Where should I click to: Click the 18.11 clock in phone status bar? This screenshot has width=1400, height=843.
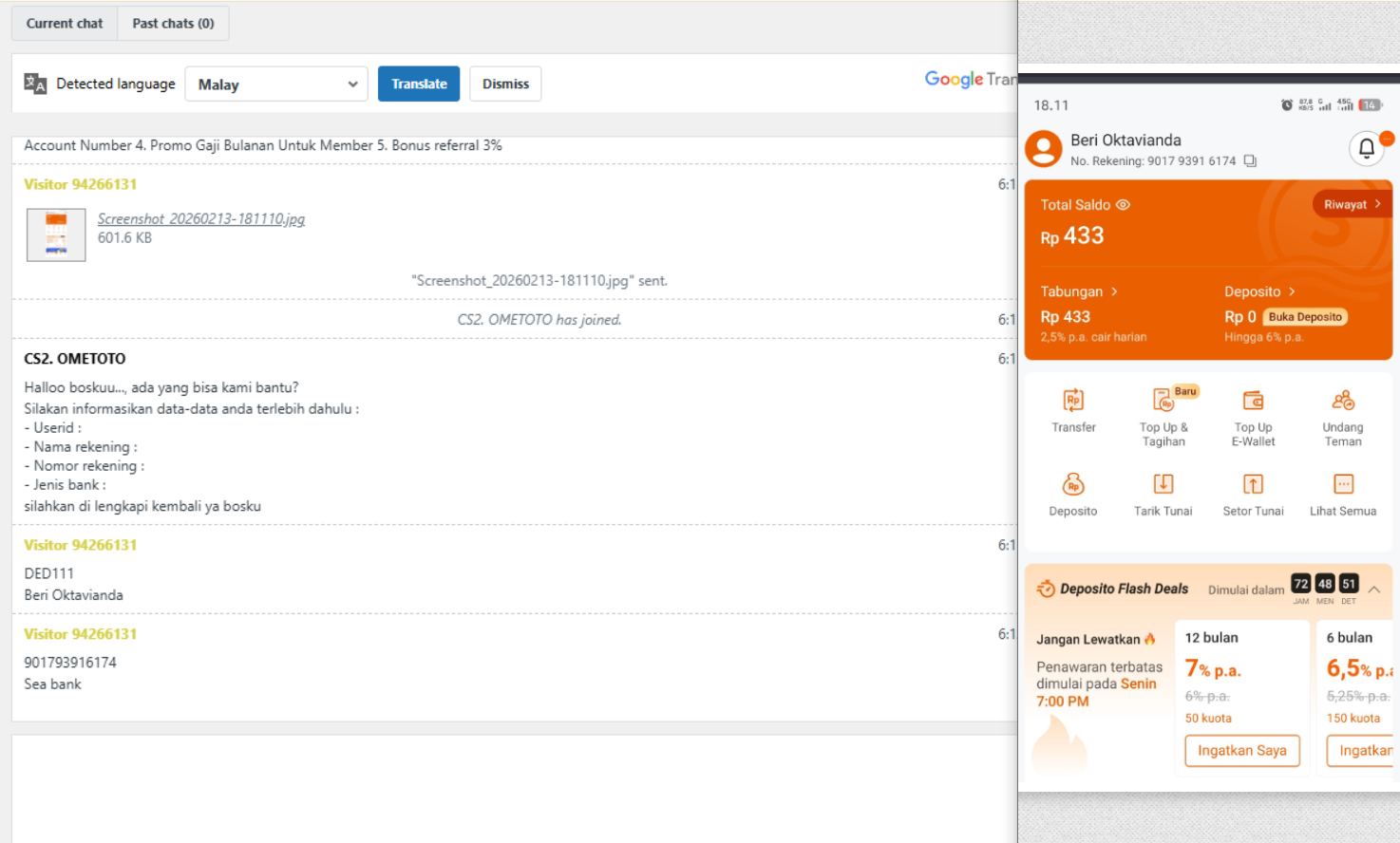click(1051, 105)
